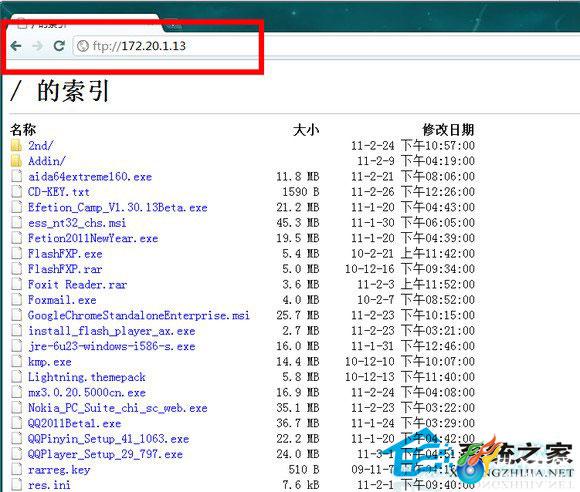Click the Foxmail.exe link
The width and height of the screenshot is (580, 492).
click(62, 300)
